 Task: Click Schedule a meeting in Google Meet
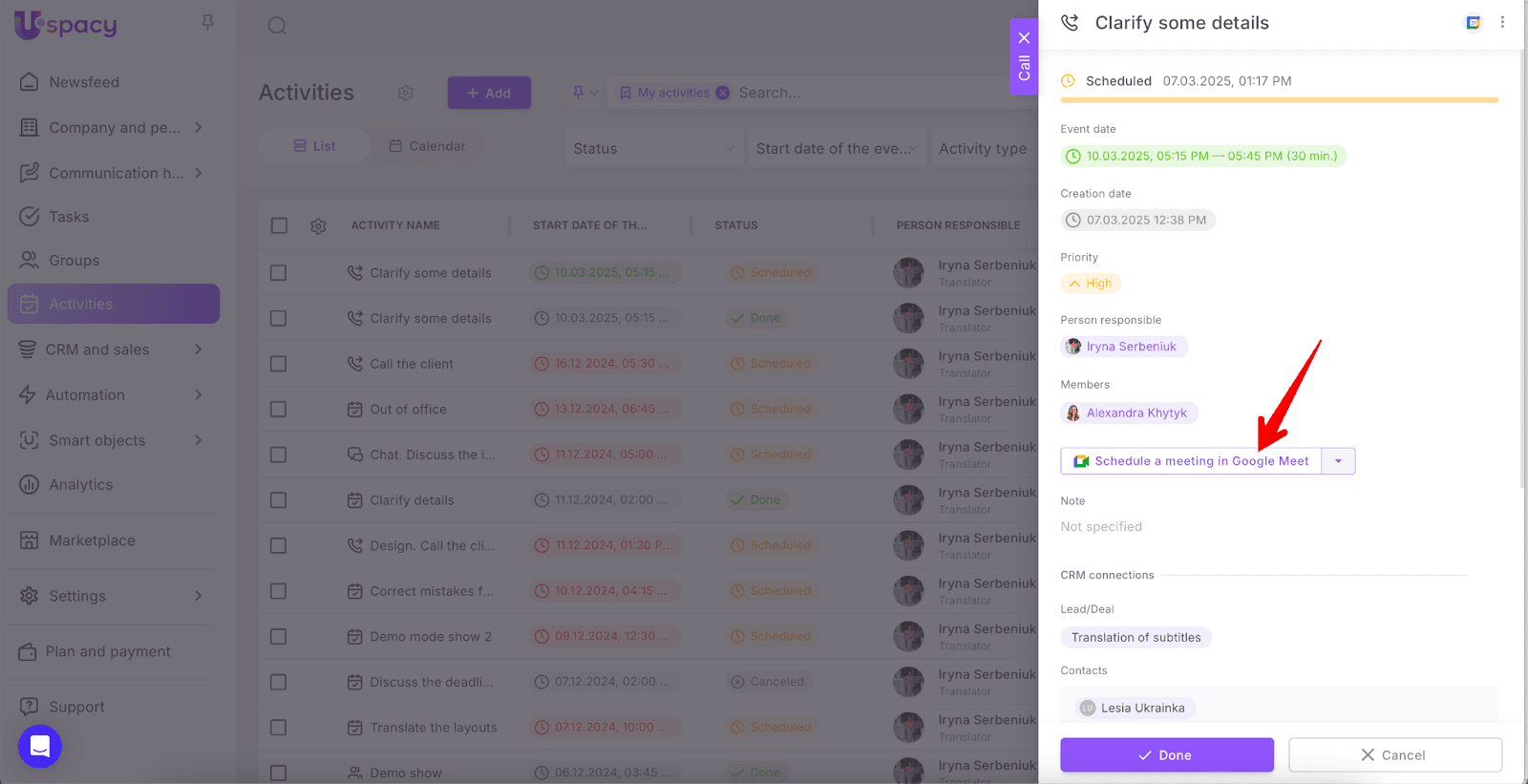[1191, 461]
